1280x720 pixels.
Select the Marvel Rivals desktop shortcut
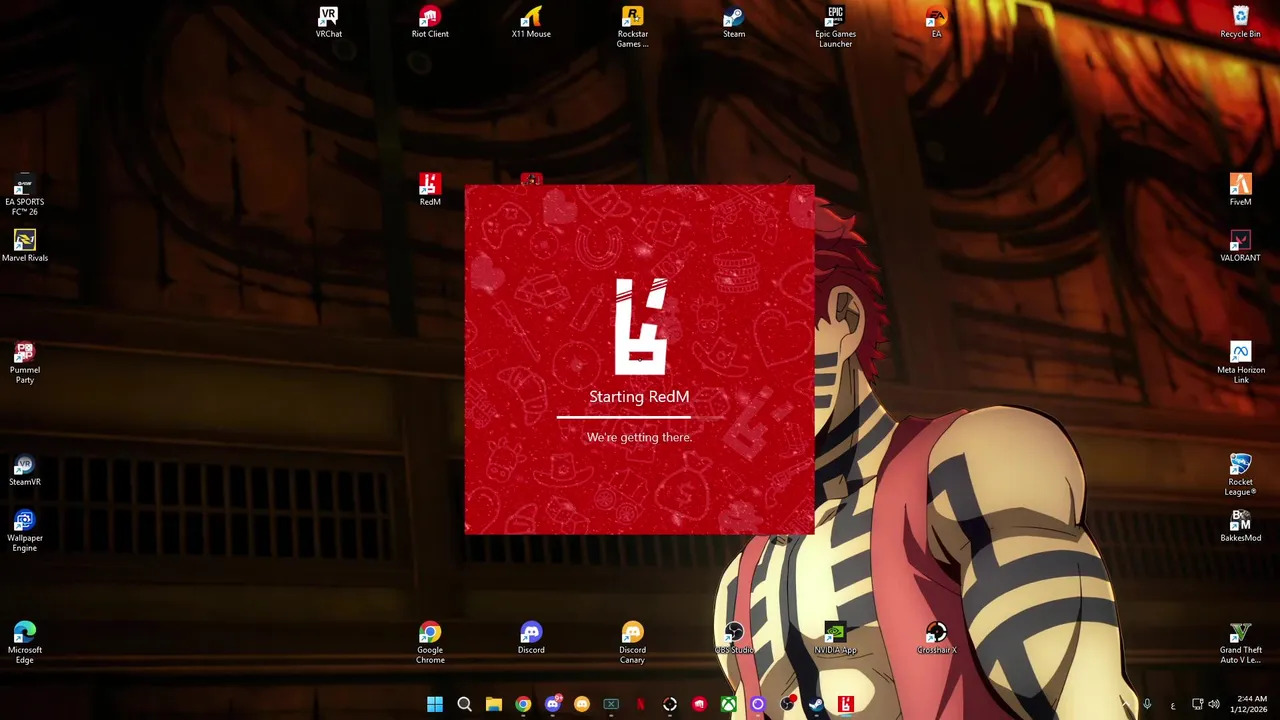click(x=25, y=247)
